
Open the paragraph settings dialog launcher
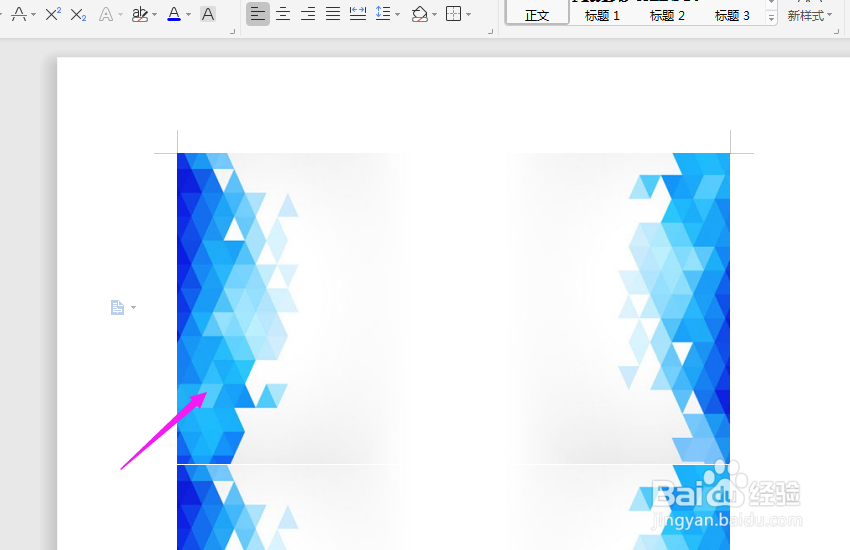click(491, 32)
